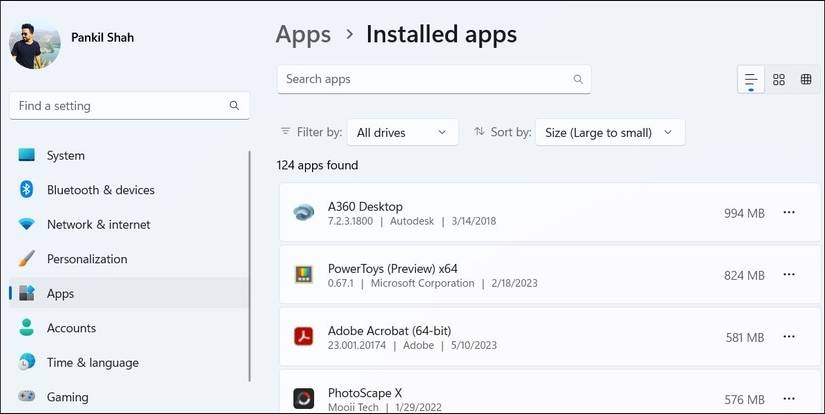The width and height of the screenshot is (825, 414).
Task: Navigate to the Personalization section
Action: (87, 259)
